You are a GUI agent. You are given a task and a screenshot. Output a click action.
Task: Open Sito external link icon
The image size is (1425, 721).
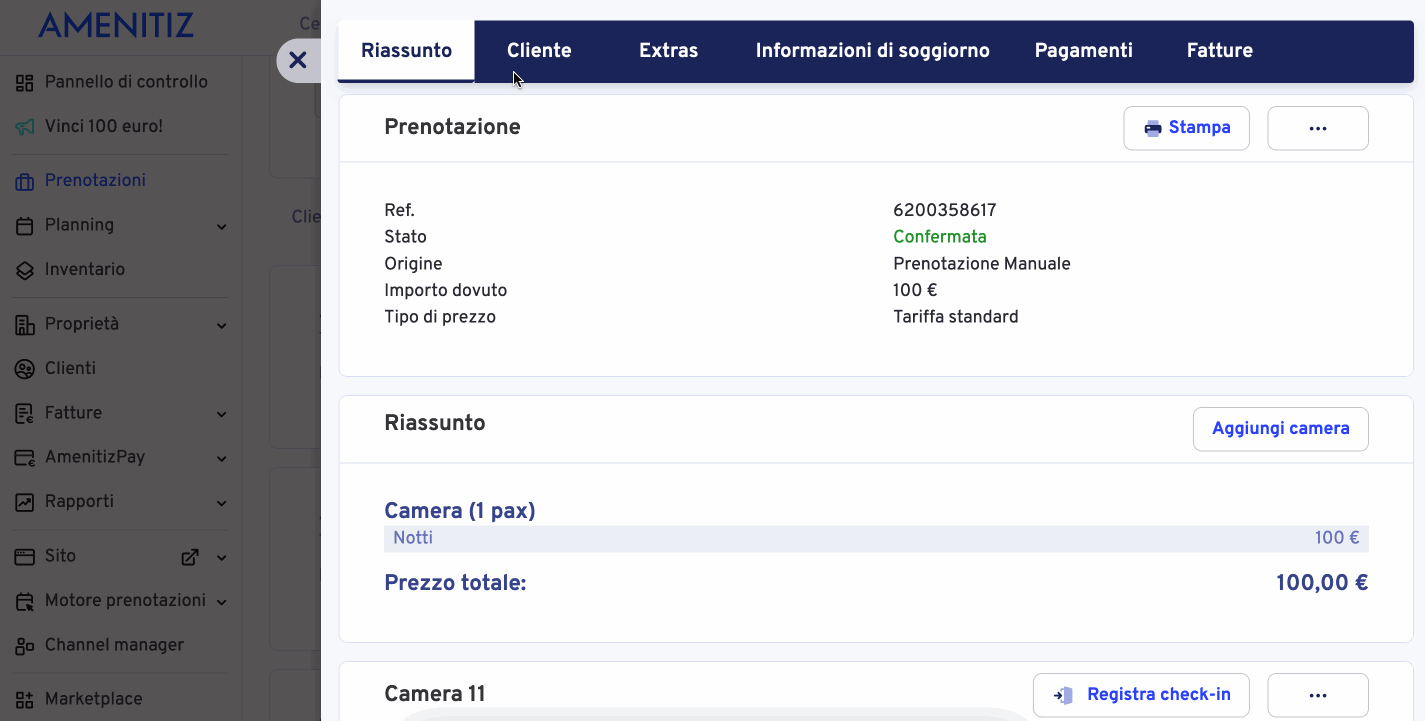point(189,557)
